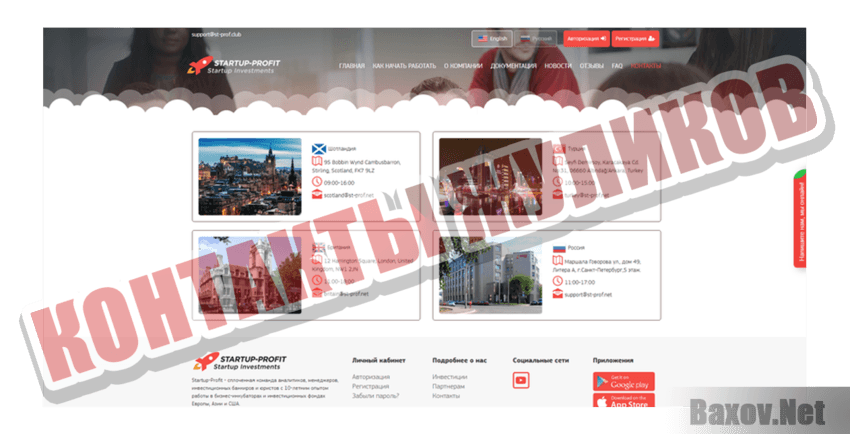Click the Russia flag icon
850x434 pixels.
pyautogui.click(x=559, y=248)
